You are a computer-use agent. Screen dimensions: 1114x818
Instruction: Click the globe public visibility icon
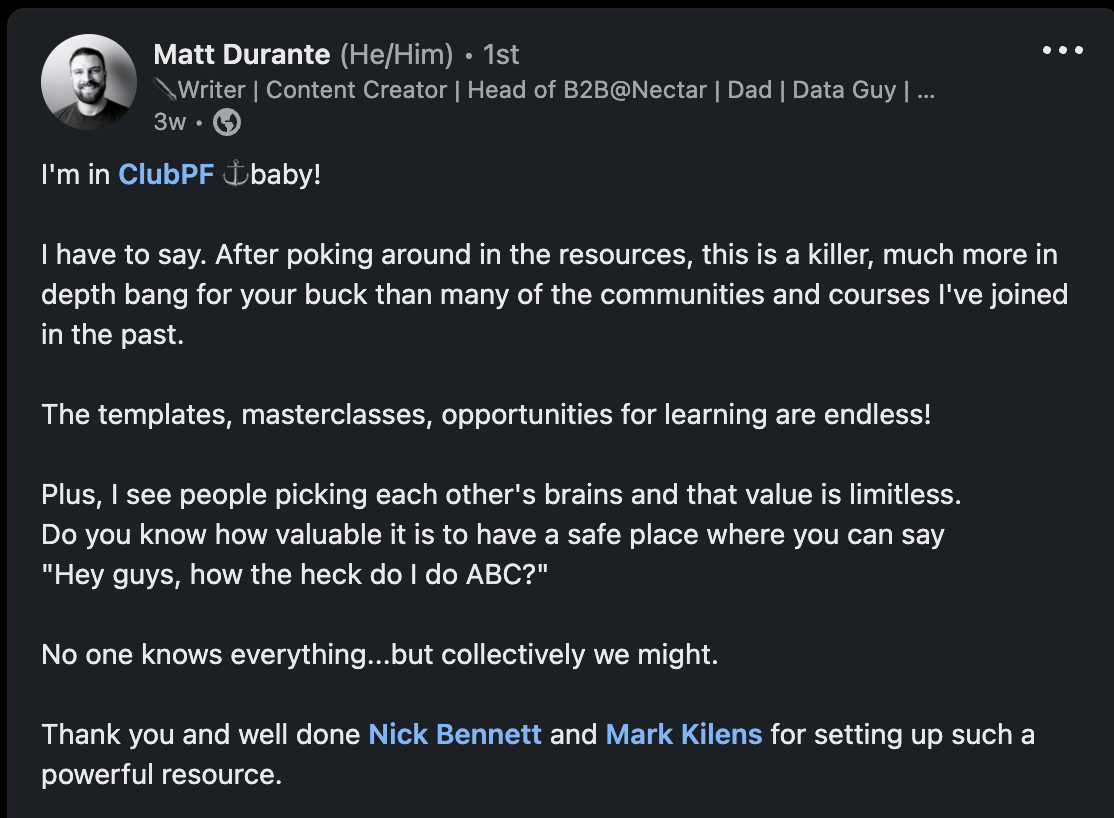(x=228, y=122)
